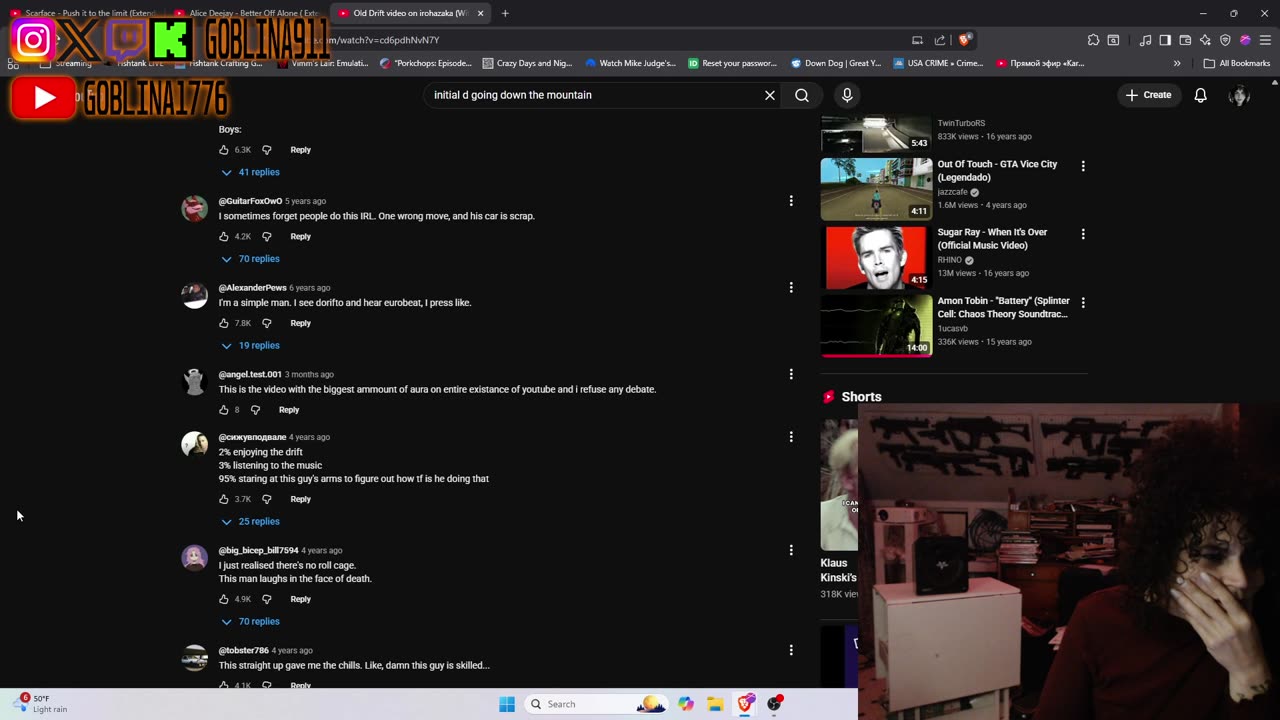Image resolution: width=1280 pixels, height=720 pixels.
Task: Open options for Amon Tobin video
Action: click(x=1083, y=302)
